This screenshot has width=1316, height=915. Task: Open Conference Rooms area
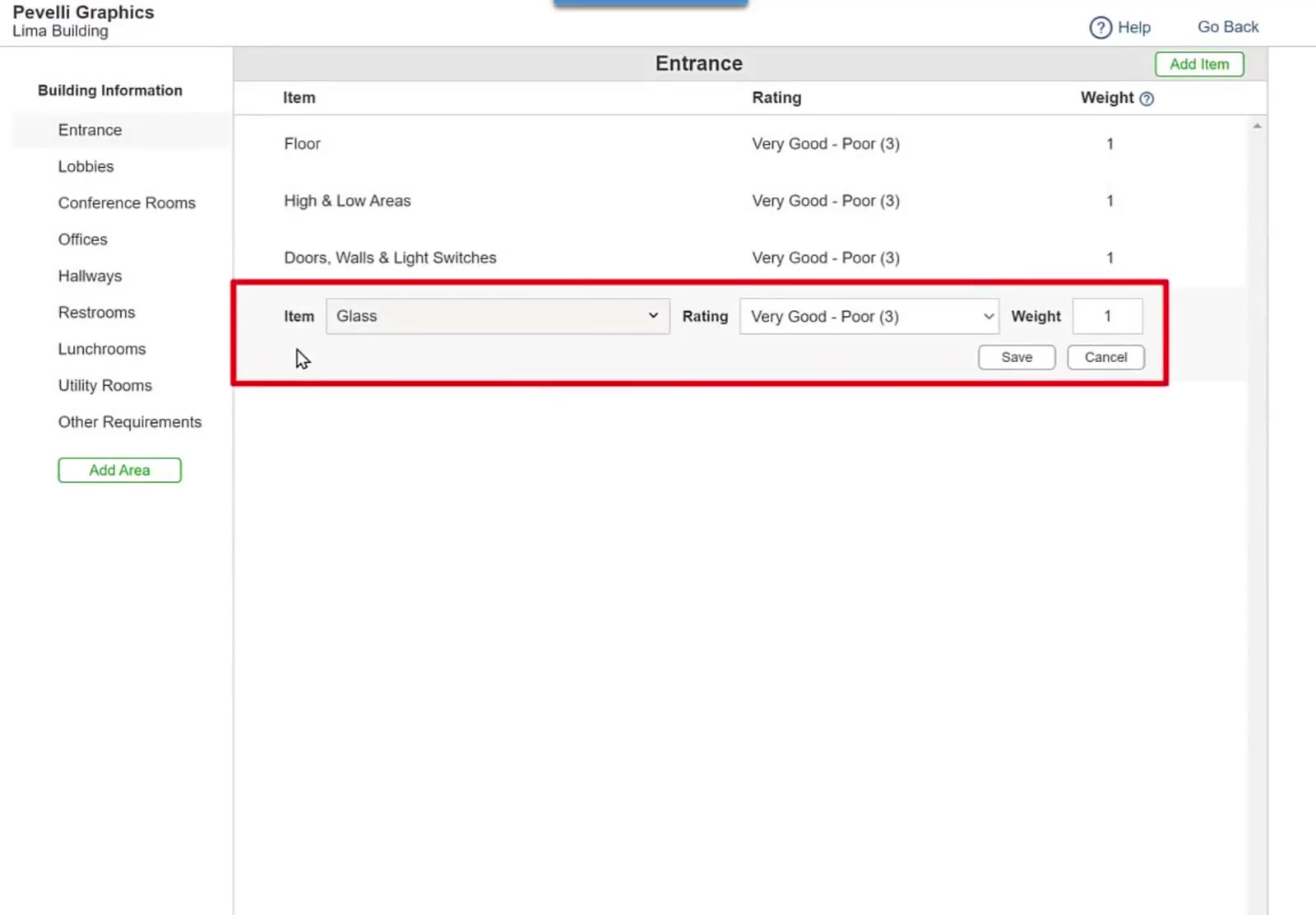tap(127, 203)
